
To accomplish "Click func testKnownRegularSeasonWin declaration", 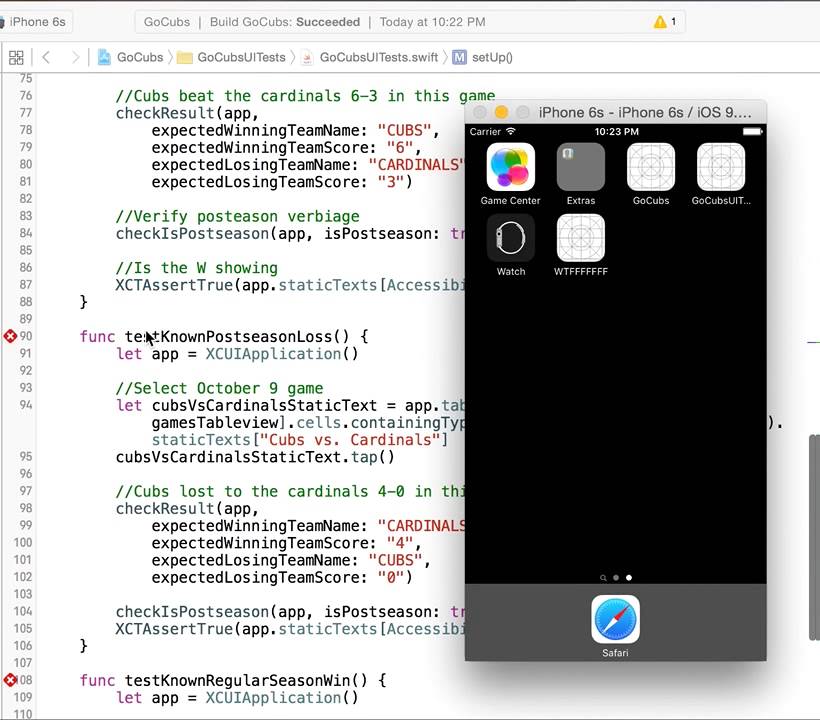I will coord(233,680).
